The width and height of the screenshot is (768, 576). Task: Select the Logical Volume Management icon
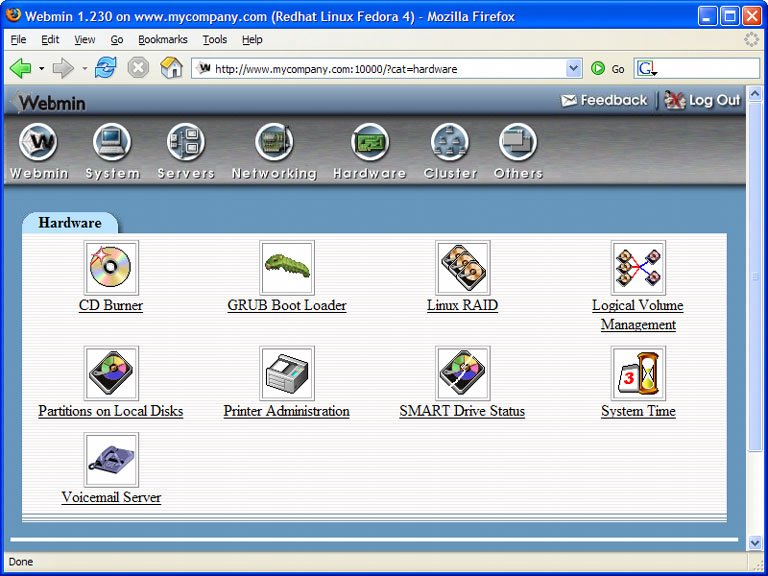pyautogui.click(x=638, y=267)
